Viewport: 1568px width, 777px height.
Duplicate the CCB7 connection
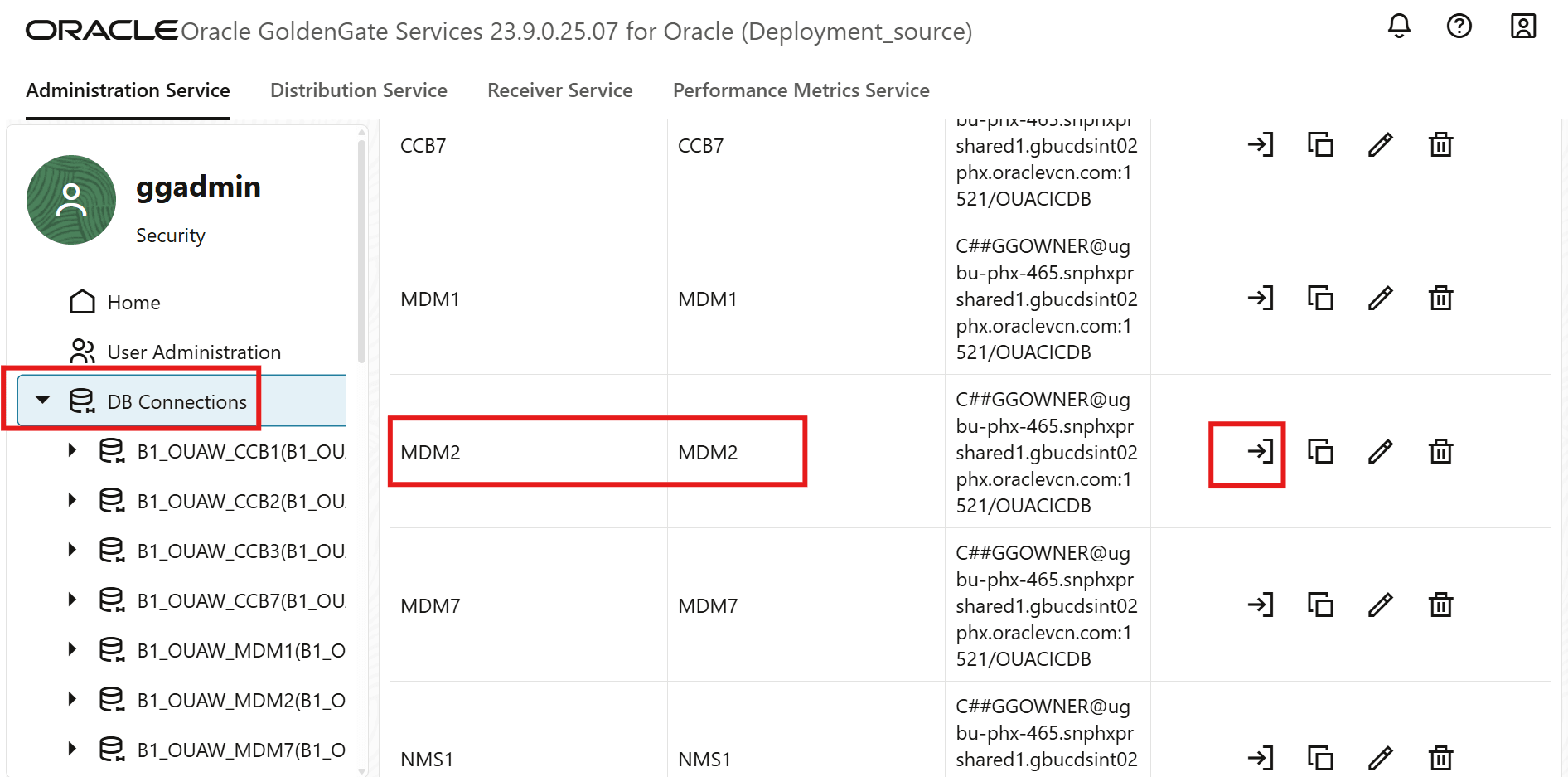coord(1320,144)
